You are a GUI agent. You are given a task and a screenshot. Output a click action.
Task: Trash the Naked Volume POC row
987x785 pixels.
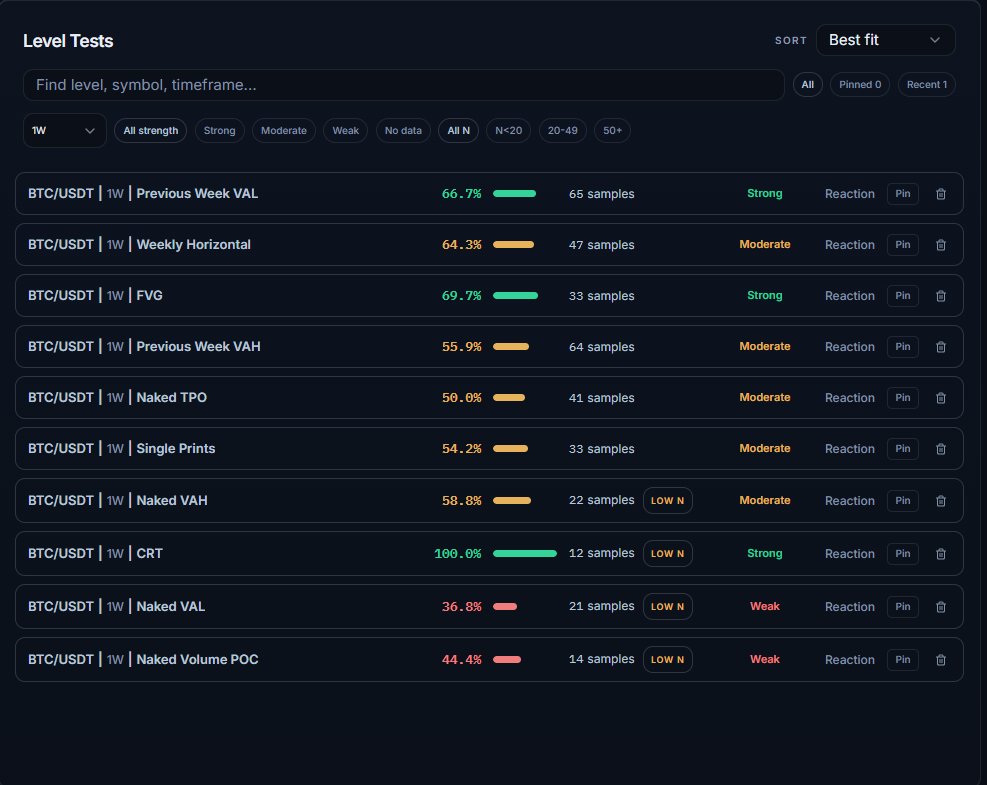940,660
